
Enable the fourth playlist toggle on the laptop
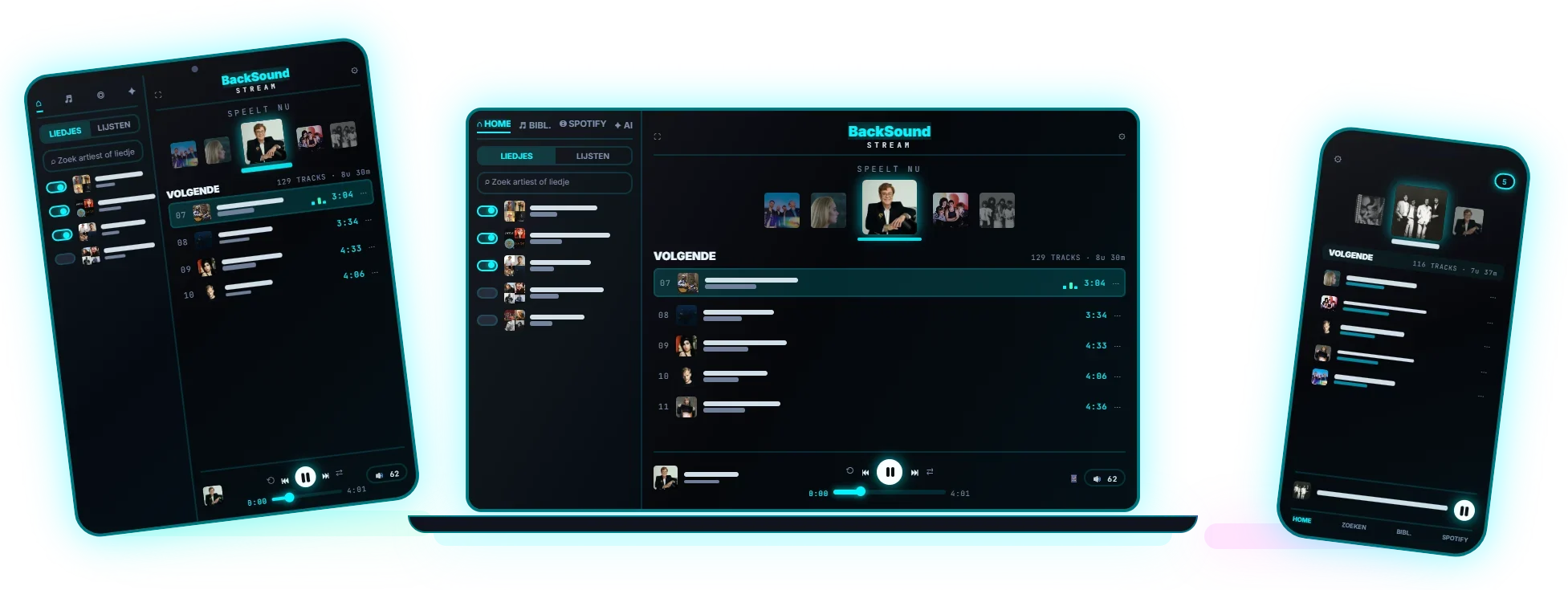click(x=487, y=293)
